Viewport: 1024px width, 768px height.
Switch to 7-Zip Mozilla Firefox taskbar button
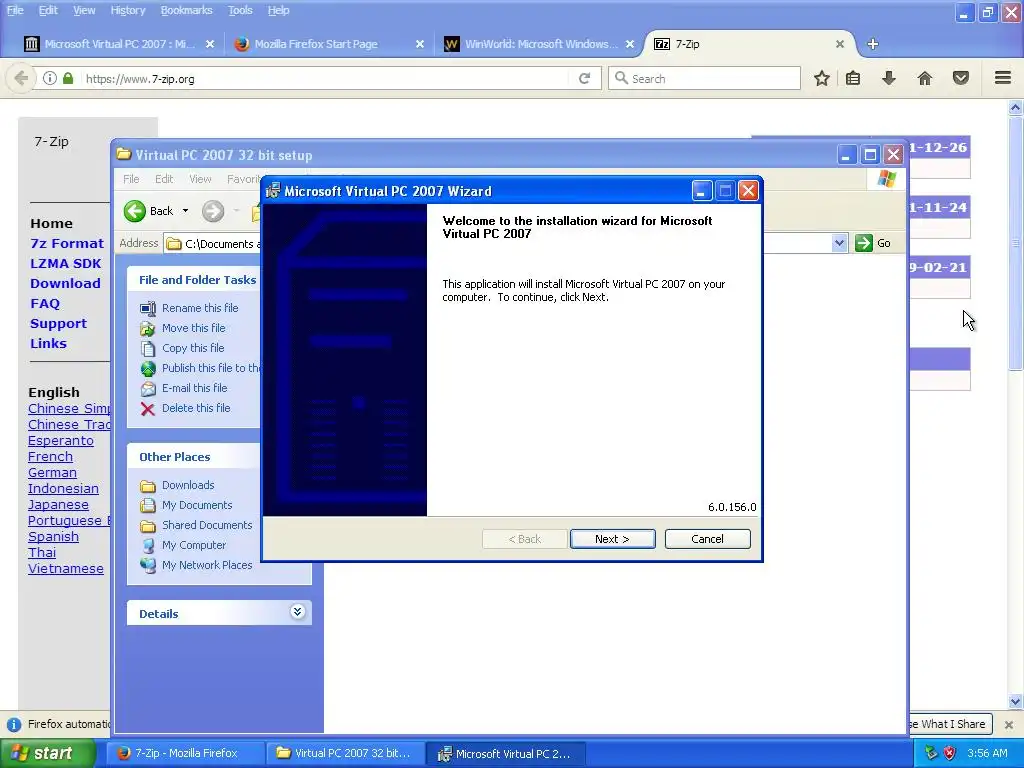(x=185, y=754)
